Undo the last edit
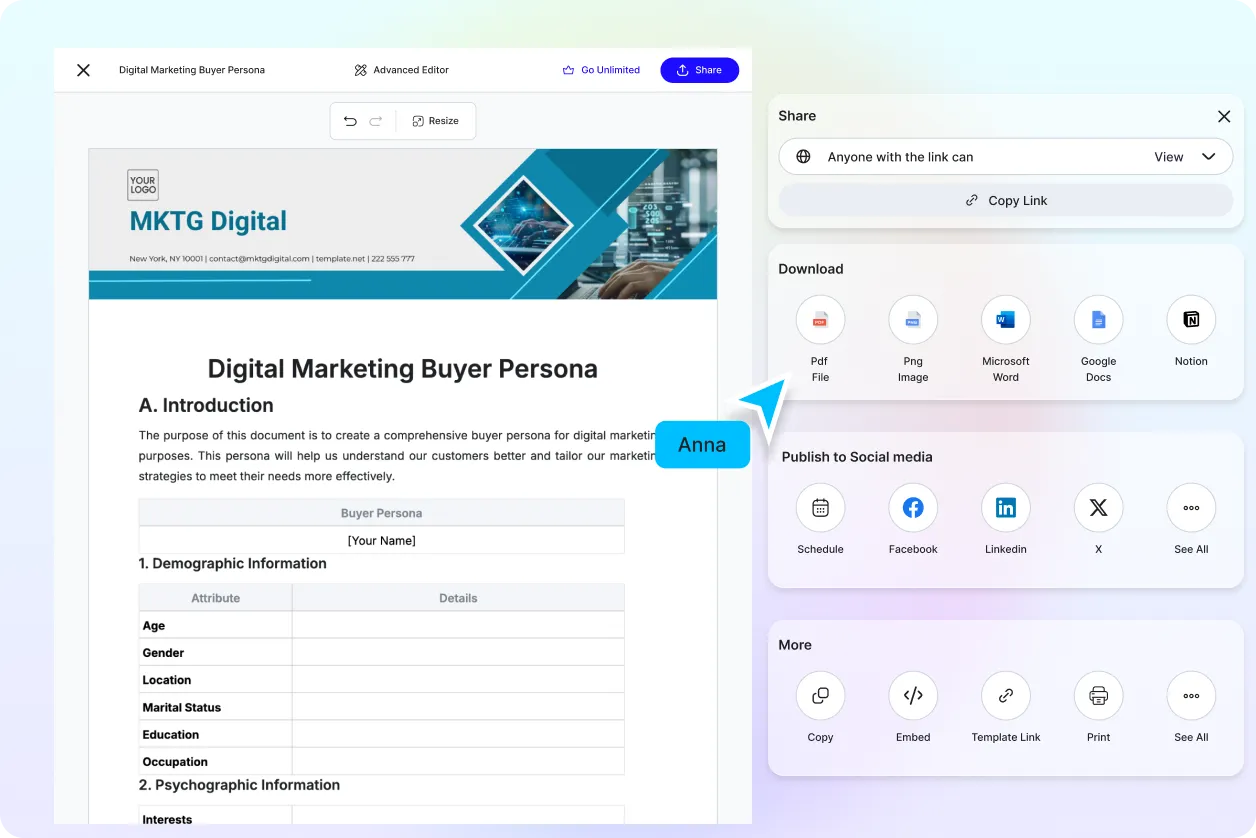 [350, 121]
